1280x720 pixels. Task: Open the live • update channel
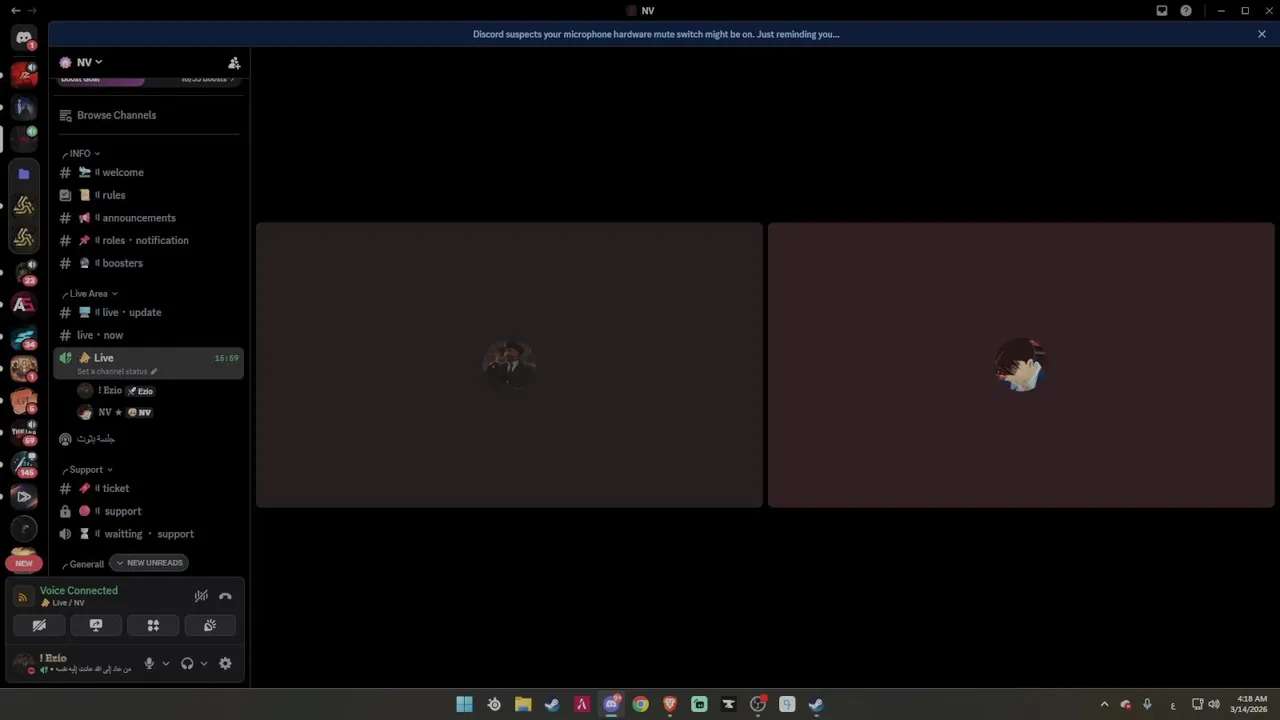148,312
